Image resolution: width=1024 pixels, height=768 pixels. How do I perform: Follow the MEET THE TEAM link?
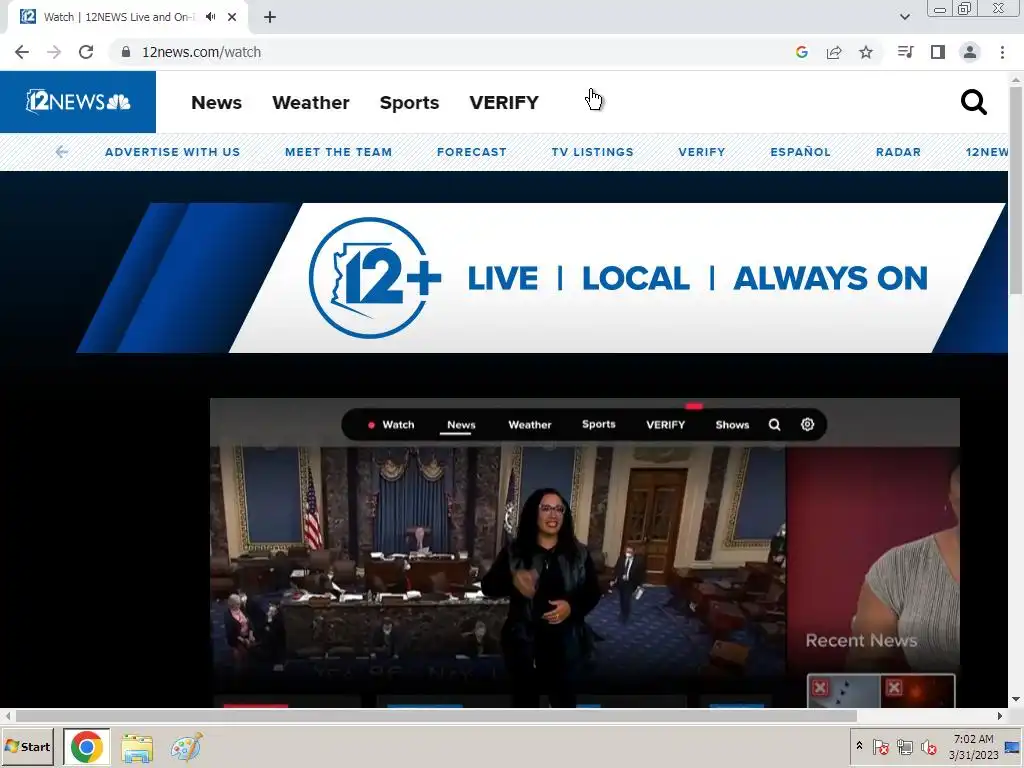[x=338, y=152]
